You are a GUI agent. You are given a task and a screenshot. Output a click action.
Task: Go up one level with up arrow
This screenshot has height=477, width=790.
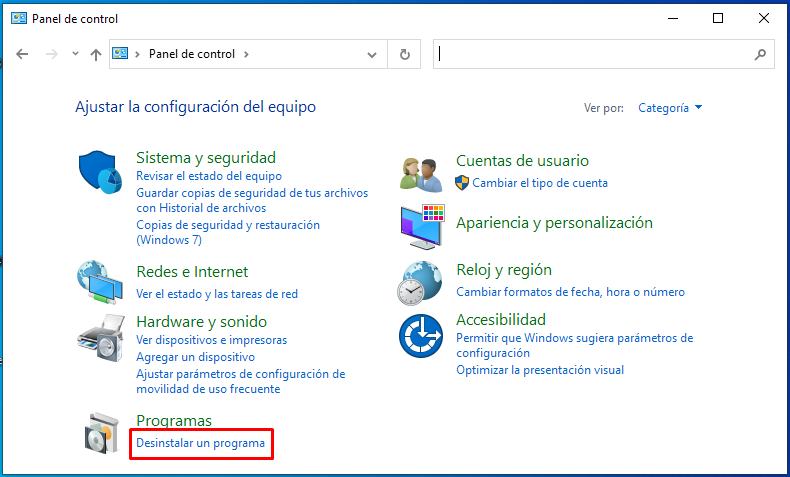(x=96, y=55)
